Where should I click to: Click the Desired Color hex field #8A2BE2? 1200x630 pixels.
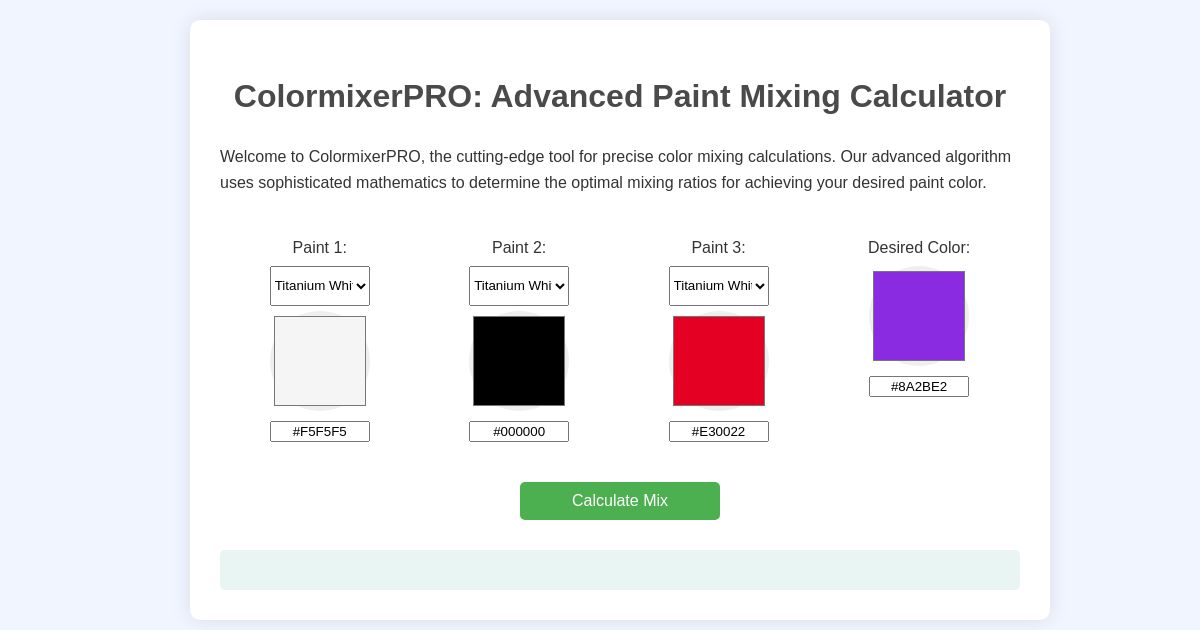(x=919, y=386)
